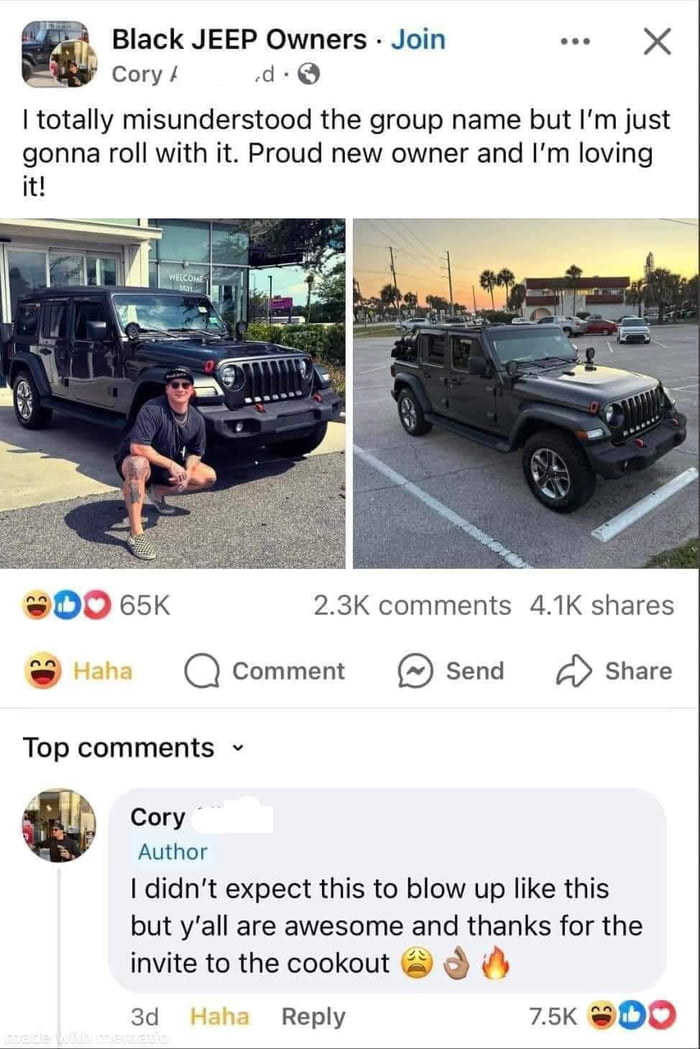
Task: Open the three-dot post options menu
Action: pos(576,41)
